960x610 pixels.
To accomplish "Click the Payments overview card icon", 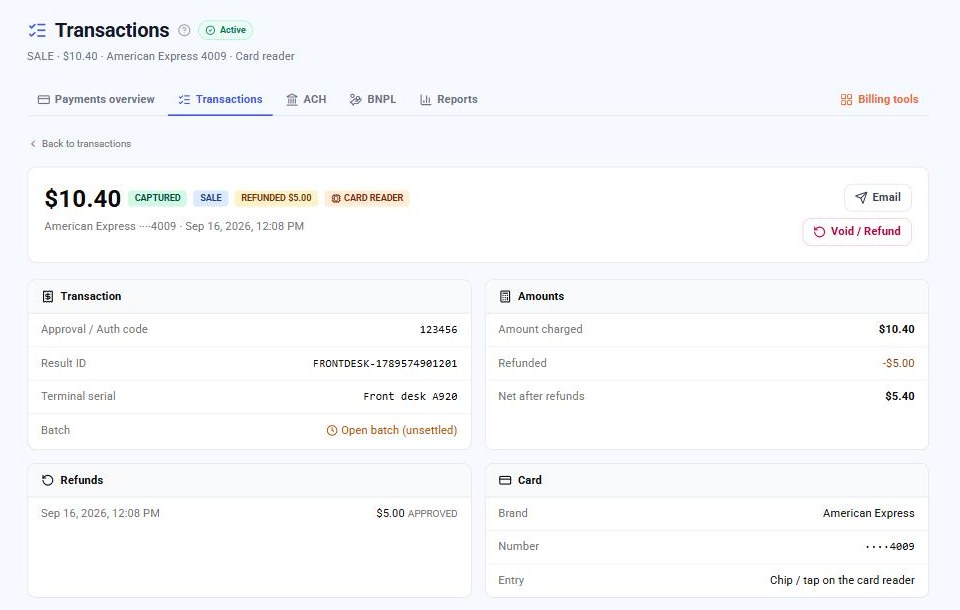I will pos(43,99).
